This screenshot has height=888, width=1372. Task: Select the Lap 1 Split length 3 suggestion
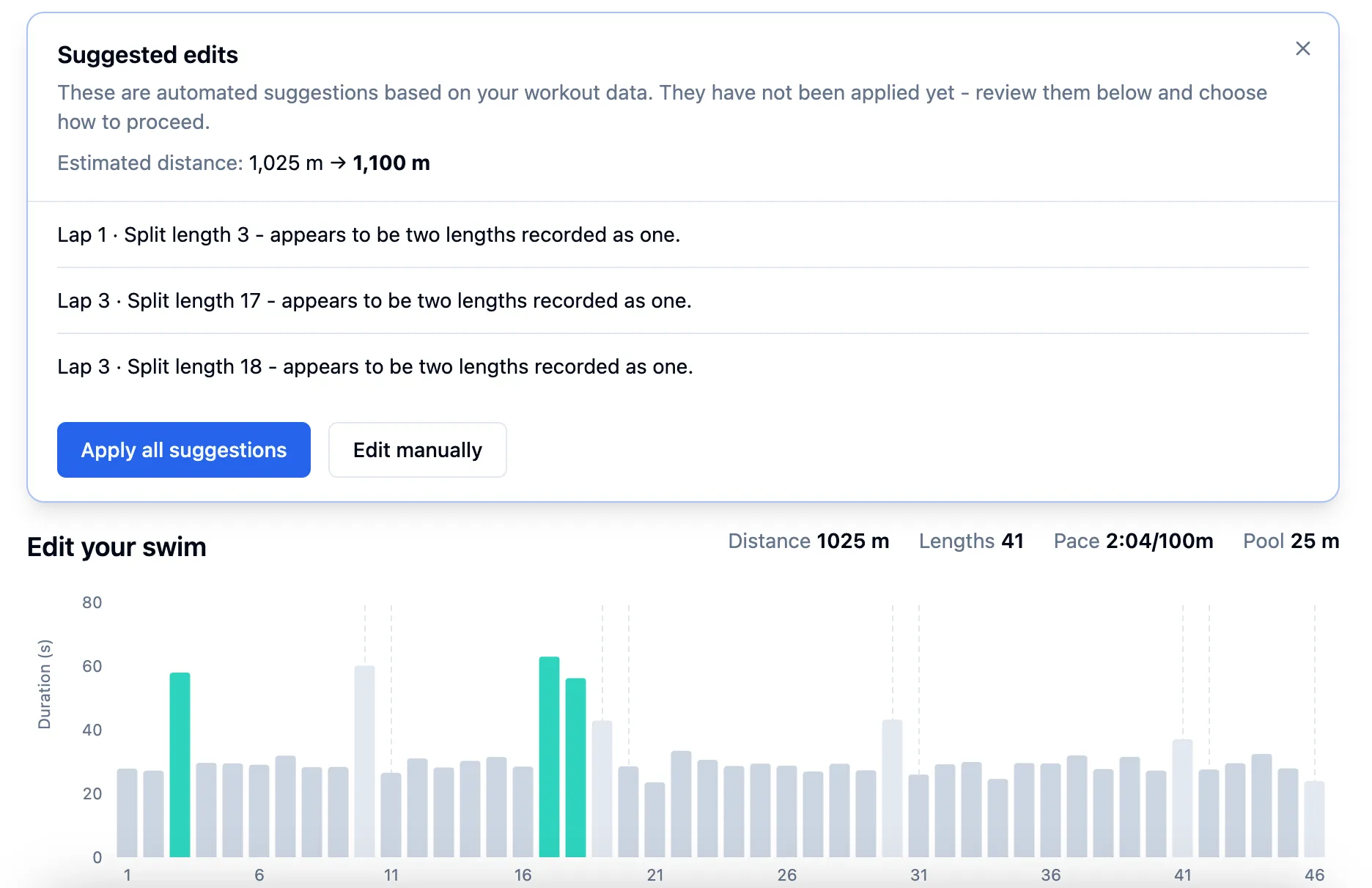click(x=369, y=234)
